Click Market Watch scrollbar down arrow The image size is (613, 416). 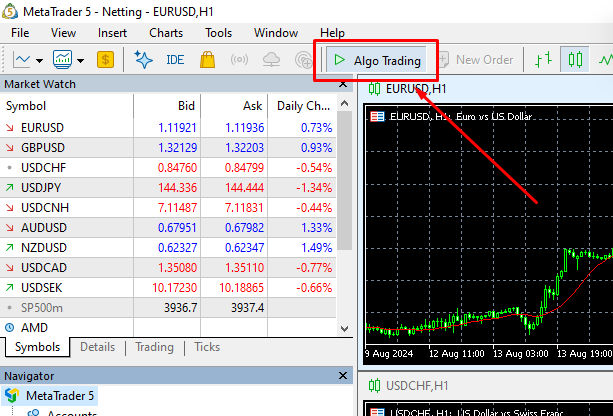pyautogui.click(x=344, y=329)
